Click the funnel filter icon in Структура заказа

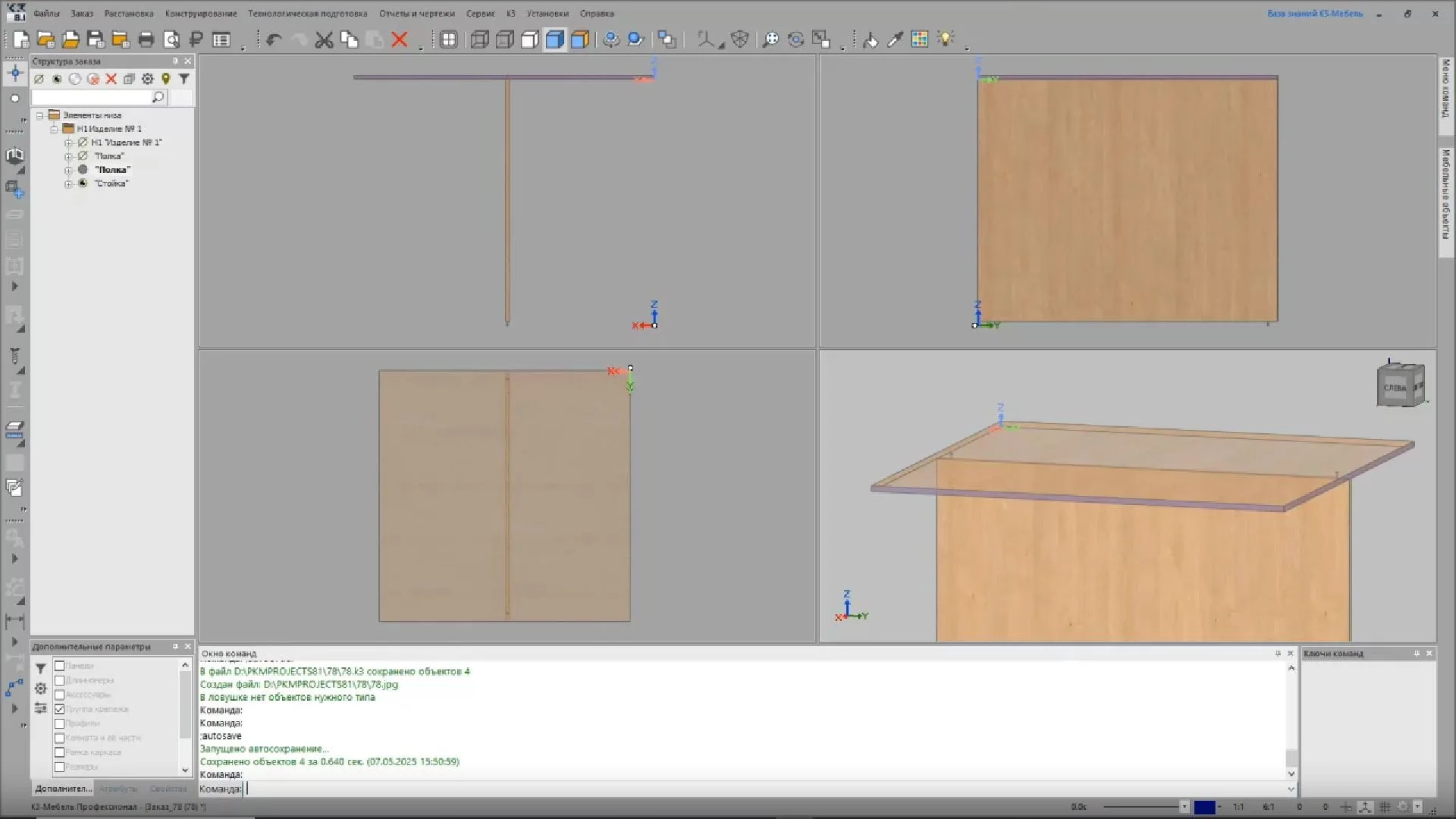point(184,79)
